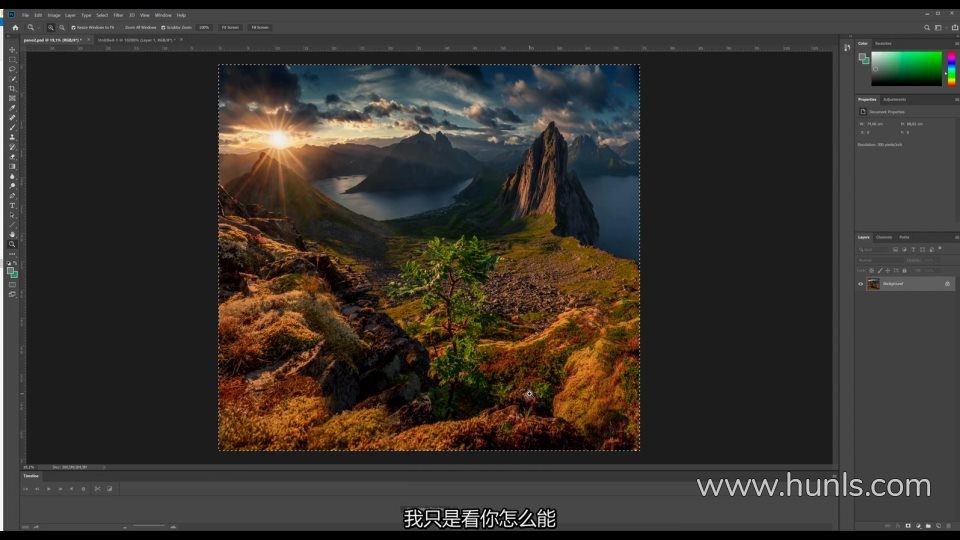
Task: Toggle lock all padlock in Layers
Action: (904, 271)
